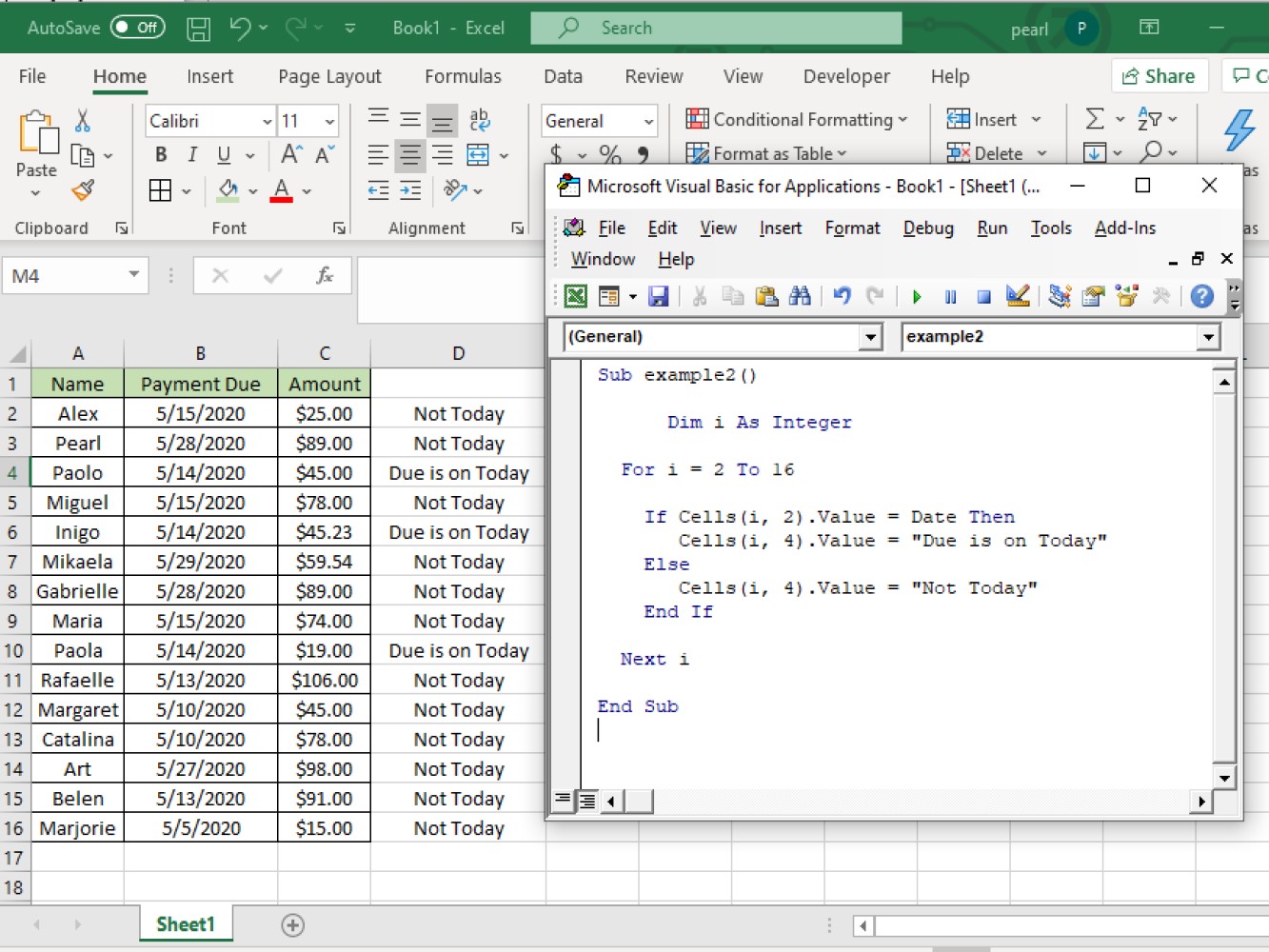Run the macro with the green play icon
This screenshot has height=952, width=1269.
[x=916, y=297]
